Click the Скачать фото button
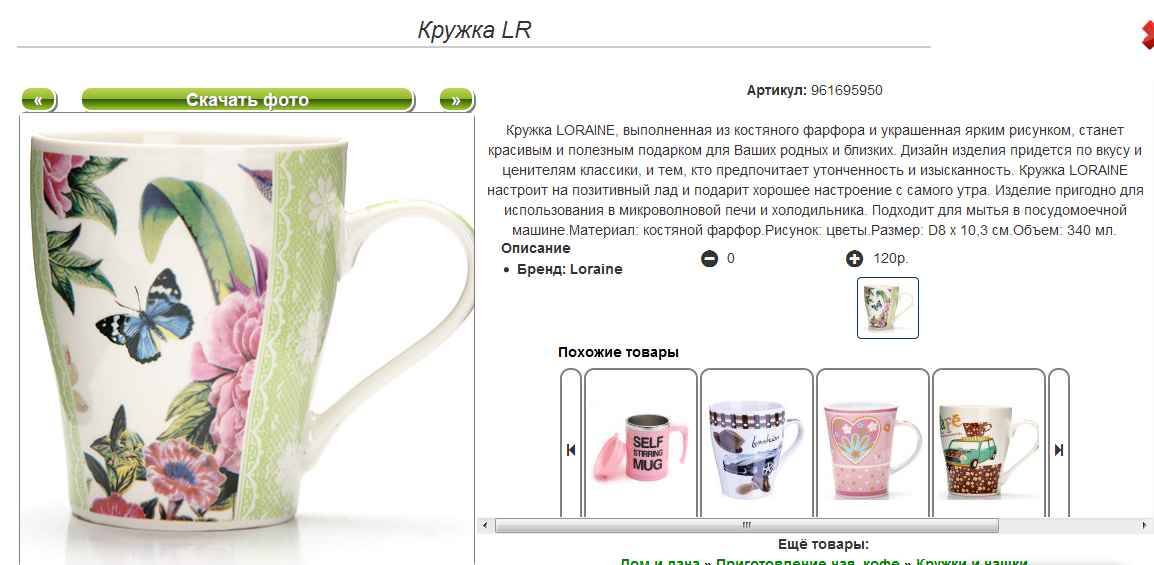Screen dimensions: 1154x565 coord(247,100)
